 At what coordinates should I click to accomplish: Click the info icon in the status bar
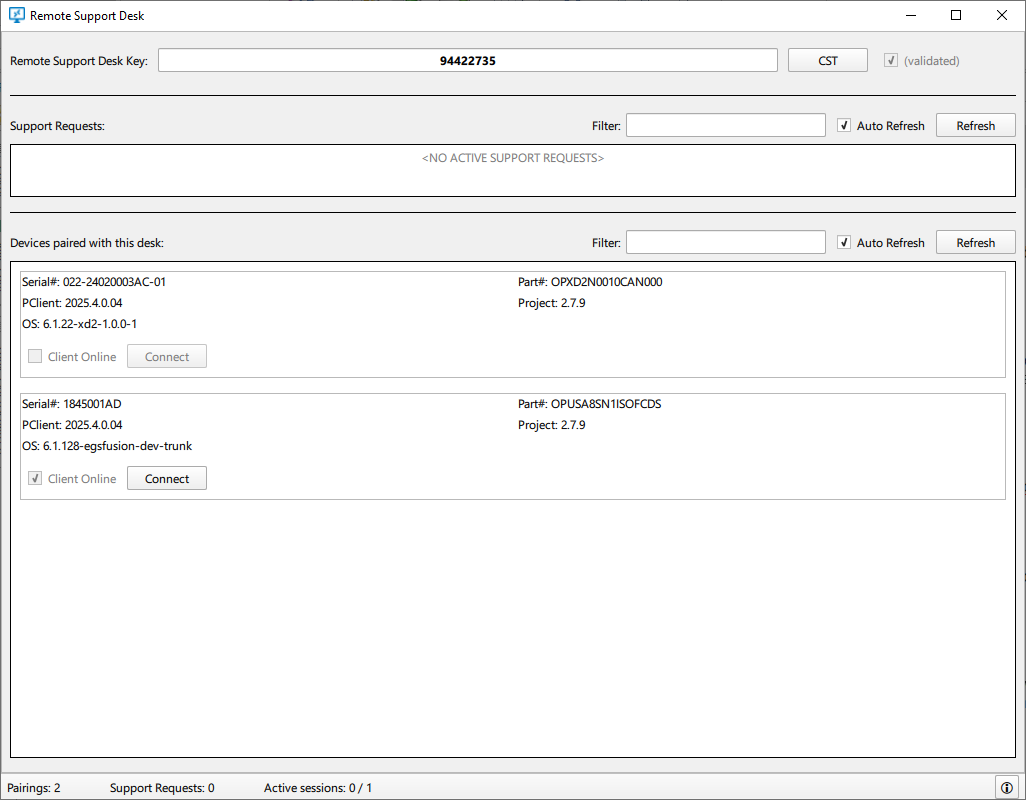coord(1006,787)
